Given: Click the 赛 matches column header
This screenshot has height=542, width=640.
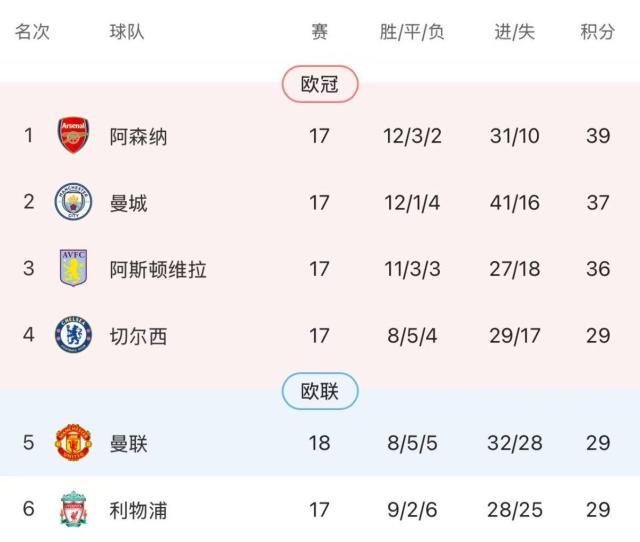Looking at the screenshot, I should [x=319, y=32].
